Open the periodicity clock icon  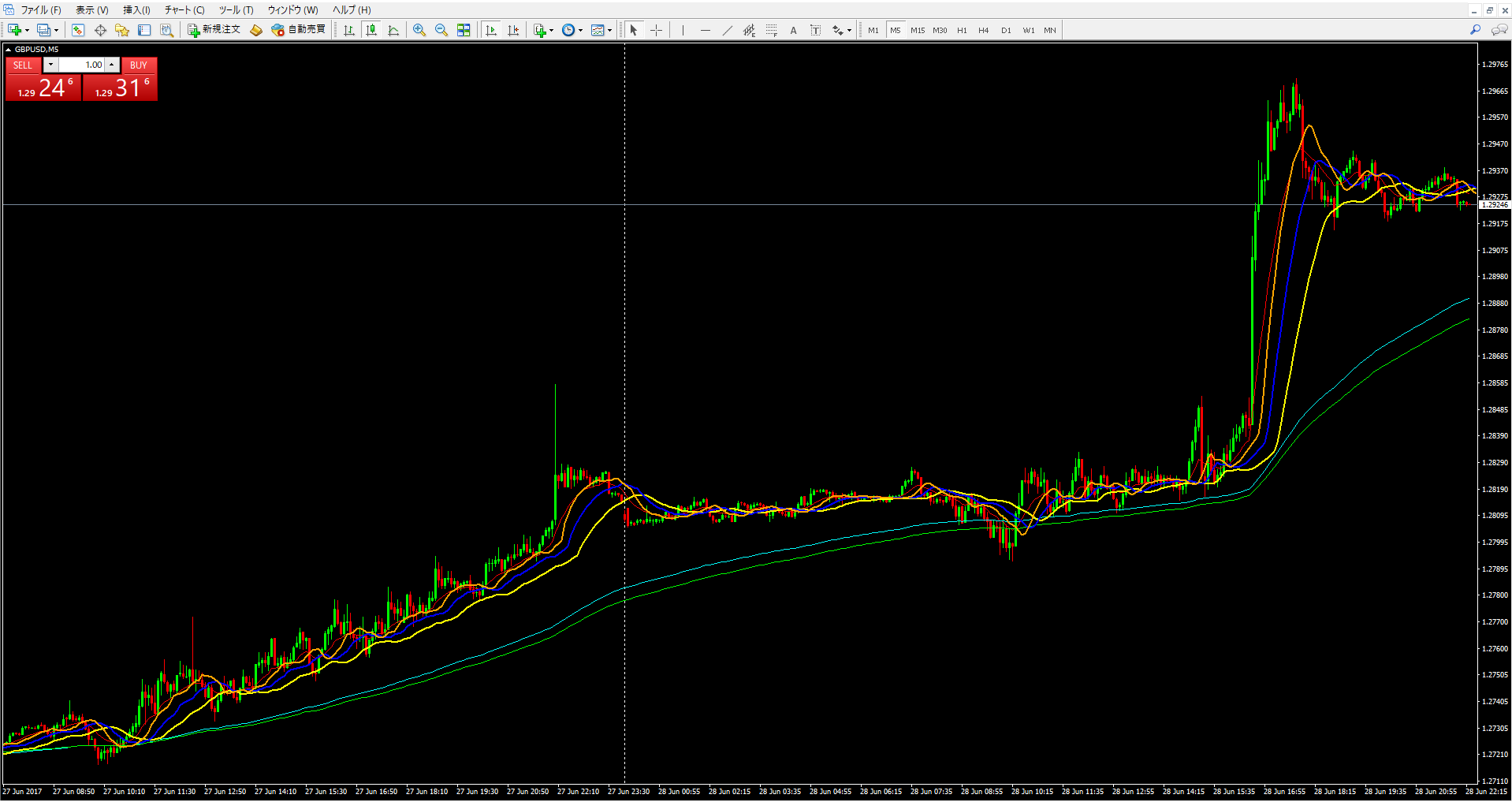click(568, 30)
